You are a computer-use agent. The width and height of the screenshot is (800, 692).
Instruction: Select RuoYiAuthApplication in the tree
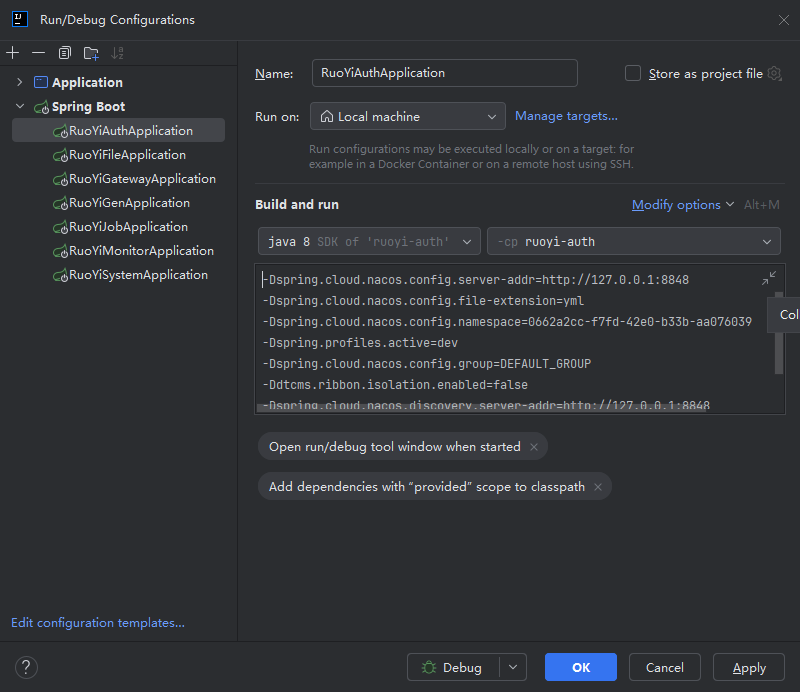point(118,131)
